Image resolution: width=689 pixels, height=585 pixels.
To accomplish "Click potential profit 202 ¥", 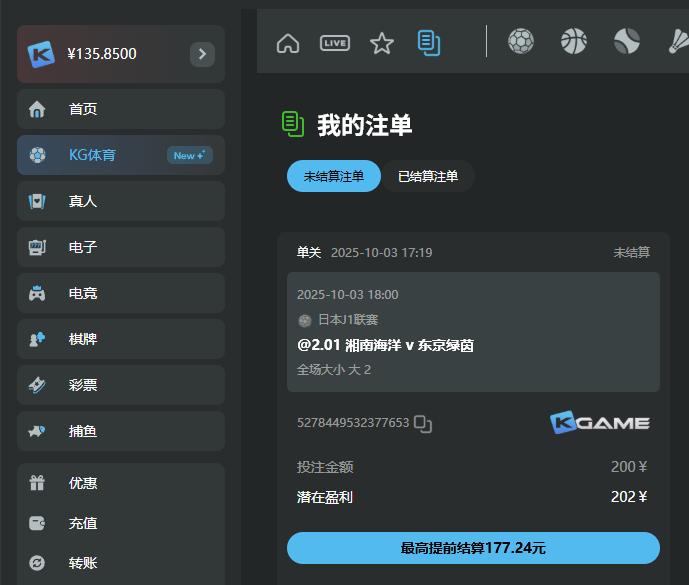I will point(629,497).
